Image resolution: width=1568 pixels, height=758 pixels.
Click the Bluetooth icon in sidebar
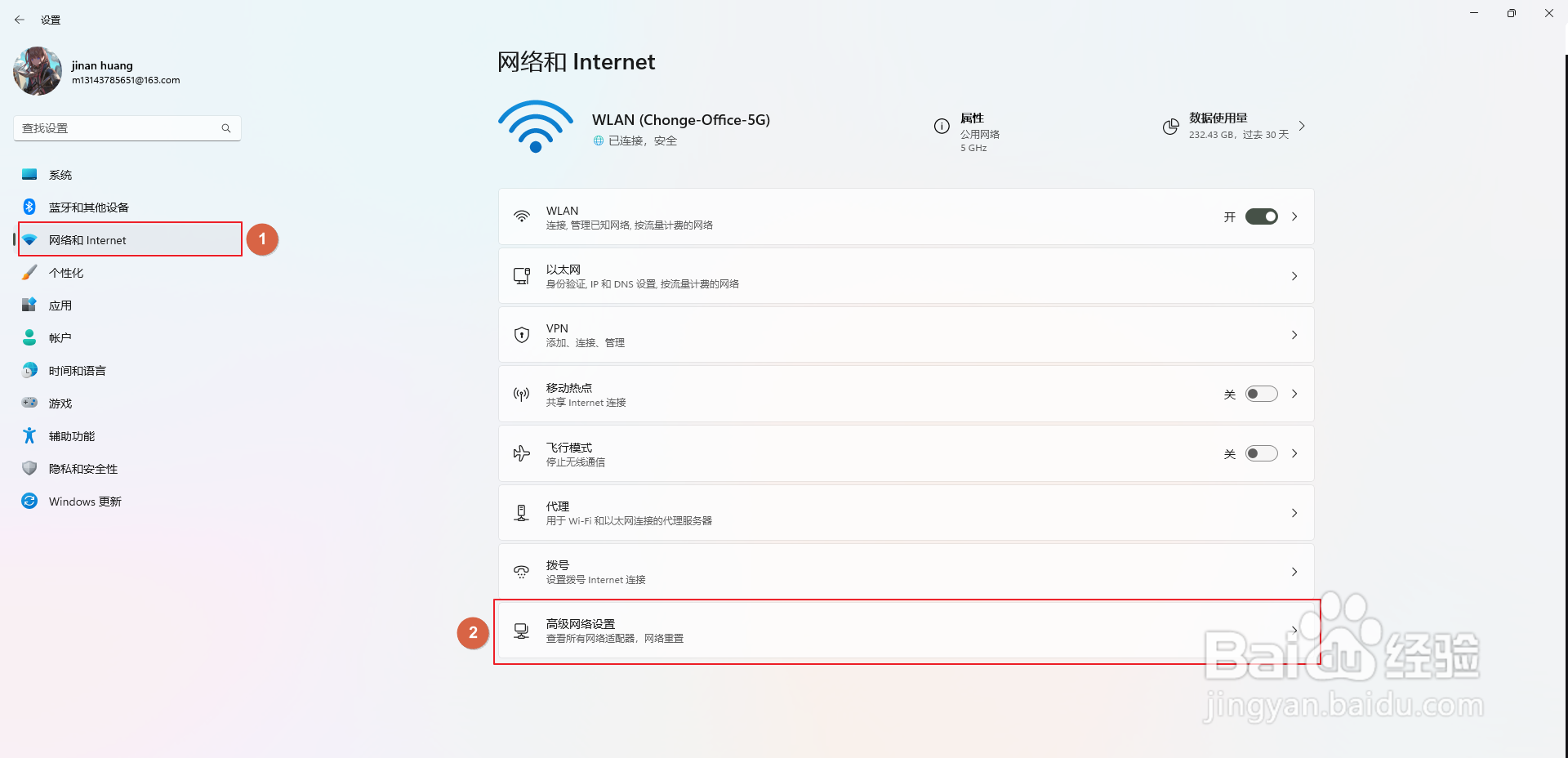[x=29, y=207]
